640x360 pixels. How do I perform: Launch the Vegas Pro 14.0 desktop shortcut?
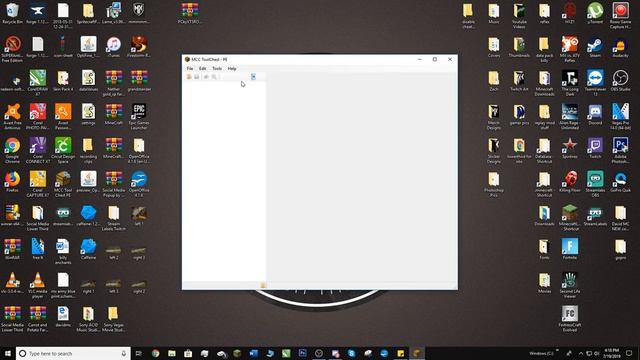[620, 117]
